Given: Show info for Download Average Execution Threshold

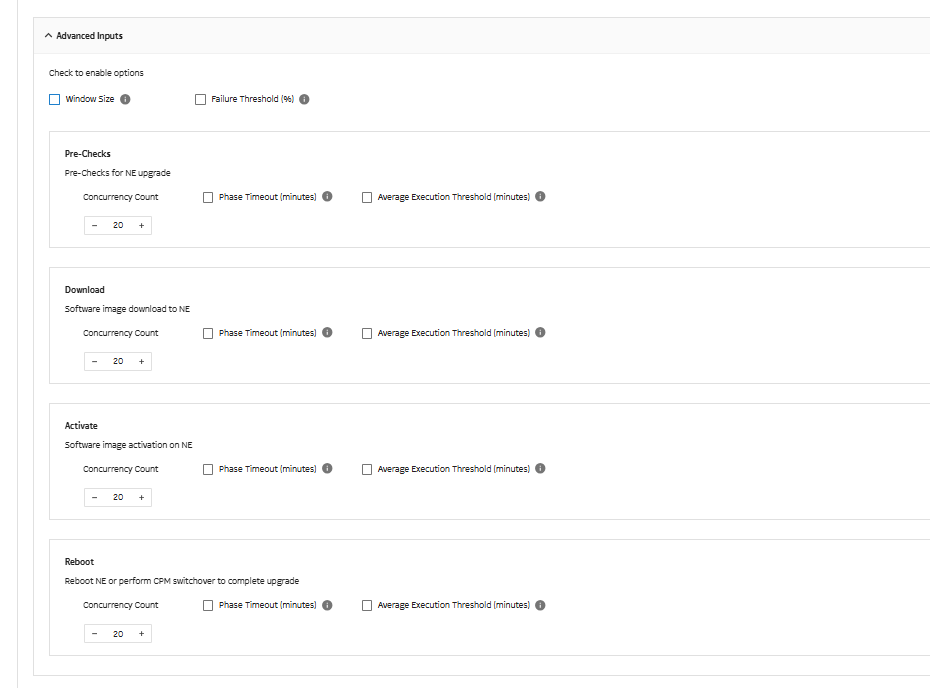Looking at the screenshot, I should (540, 333).
